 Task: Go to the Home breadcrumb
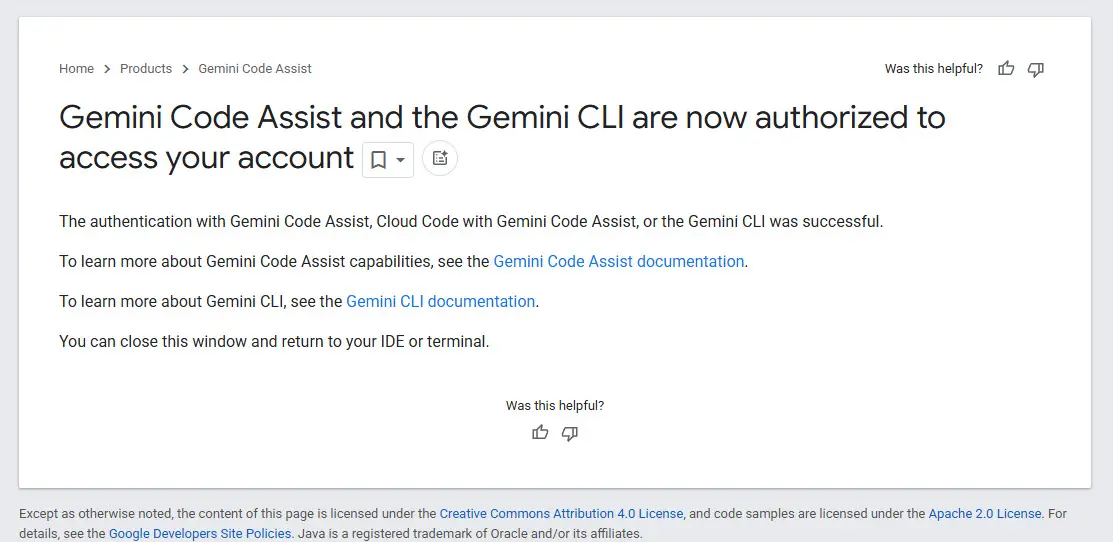click(76, 69)
